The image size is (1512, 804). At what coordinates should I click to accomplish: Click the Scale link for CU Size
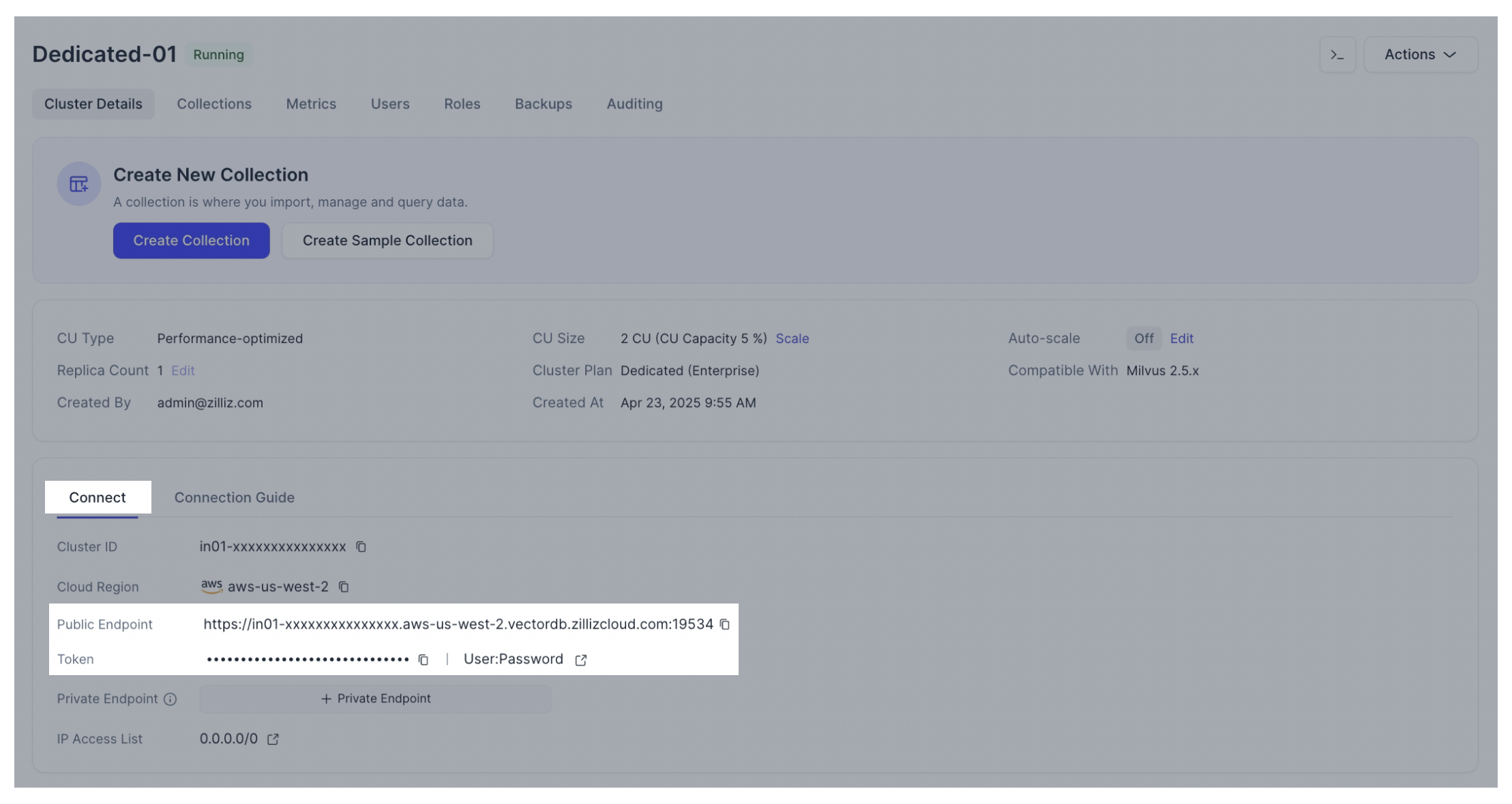792,338
